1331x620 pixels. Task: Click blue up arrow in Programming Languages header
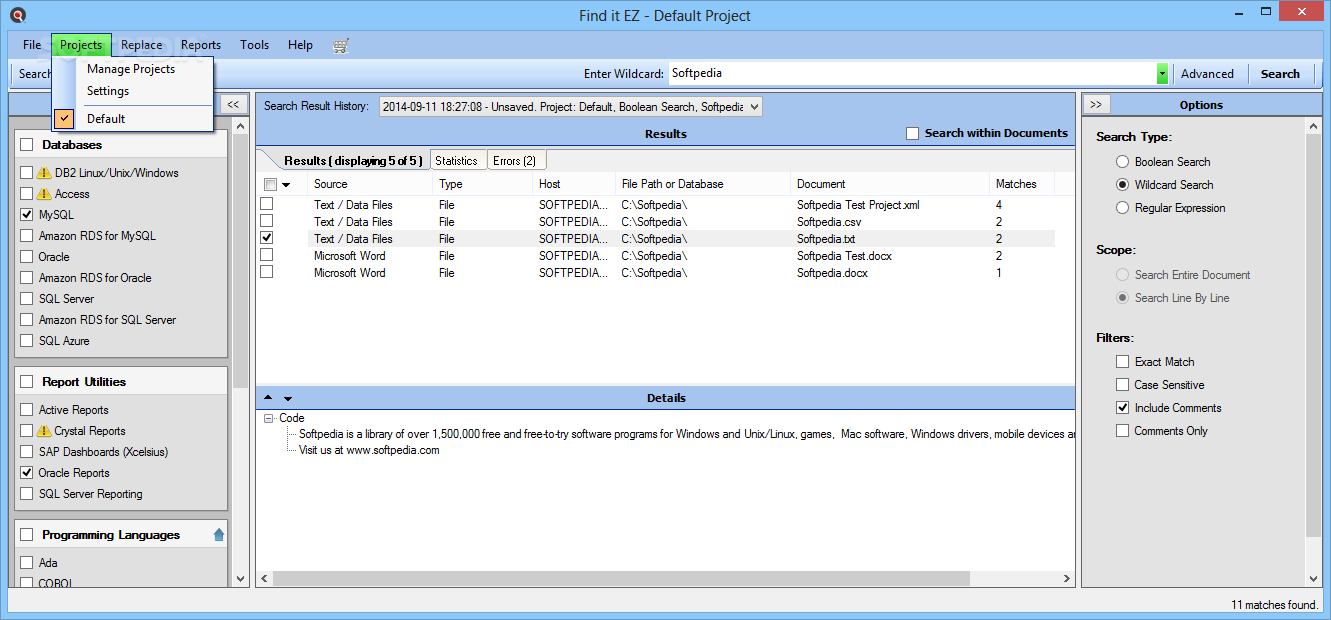click(219, 535)
